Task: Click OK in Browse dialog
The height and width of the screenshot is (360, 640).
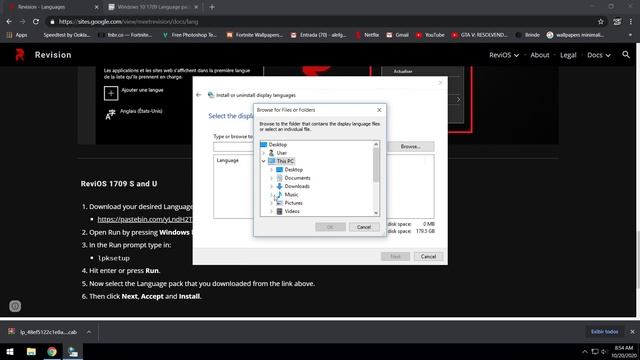Action: point(330,227)
